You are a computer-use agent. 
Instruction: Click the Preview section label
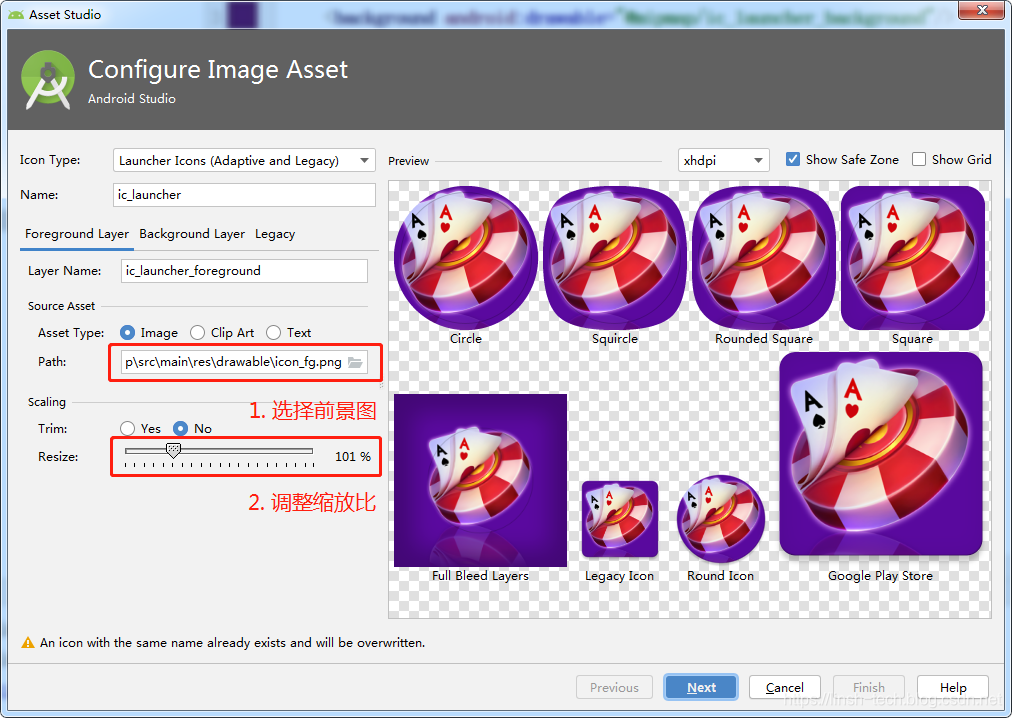point(409,161)
